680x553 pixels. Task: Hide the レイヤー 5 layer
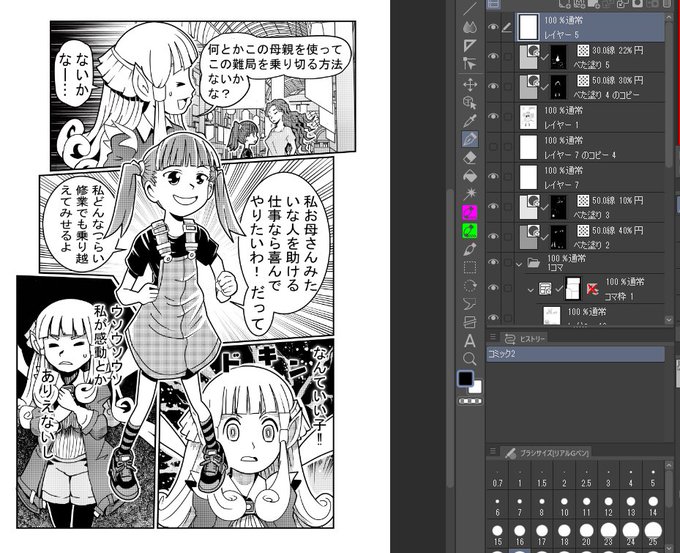(x=493, y=27)
